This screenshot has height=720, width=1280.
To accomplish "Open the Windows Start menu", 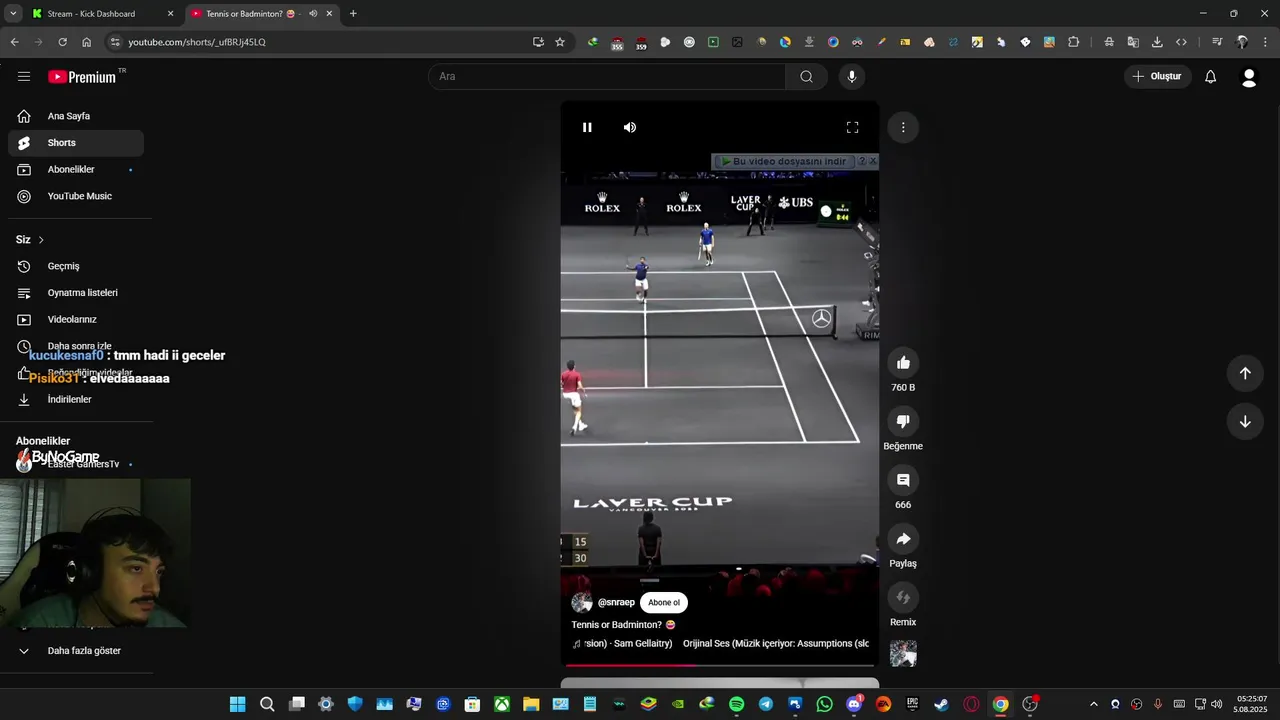I will pyautogui.click(x=238, y=704).
